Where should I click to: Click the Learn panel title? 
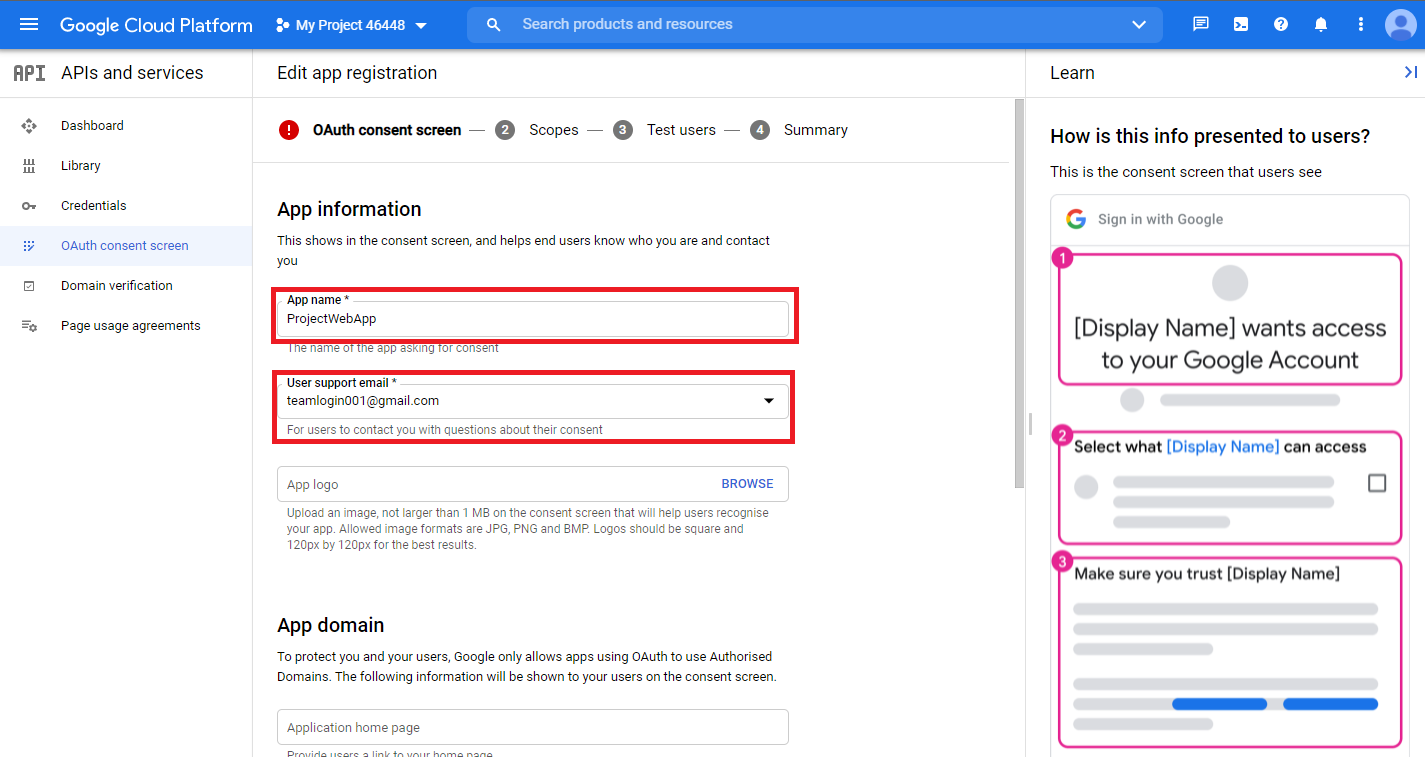(x=1072, y=73)
